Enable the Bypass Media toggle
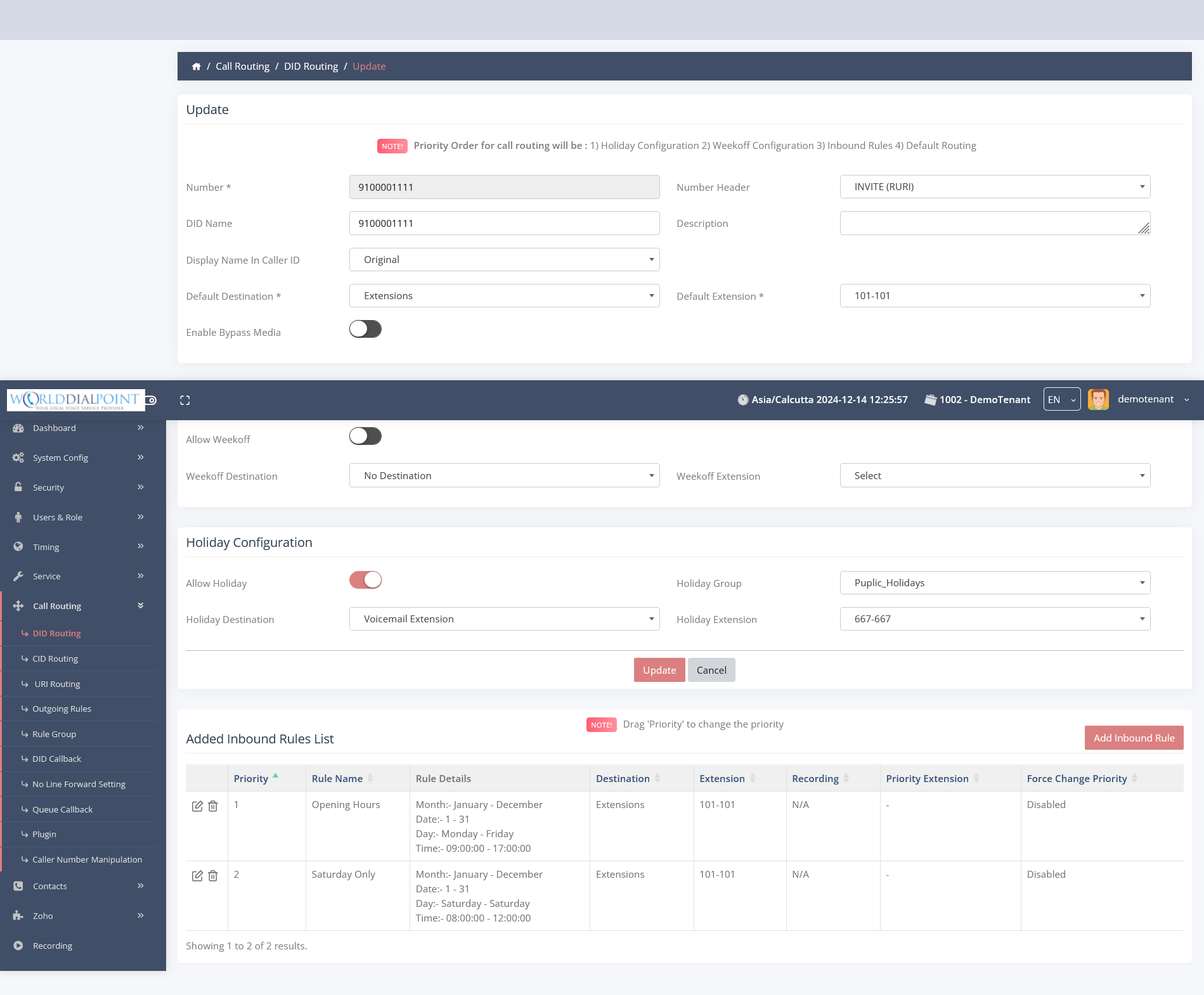1204x995 pixels. tap(365, 329)
